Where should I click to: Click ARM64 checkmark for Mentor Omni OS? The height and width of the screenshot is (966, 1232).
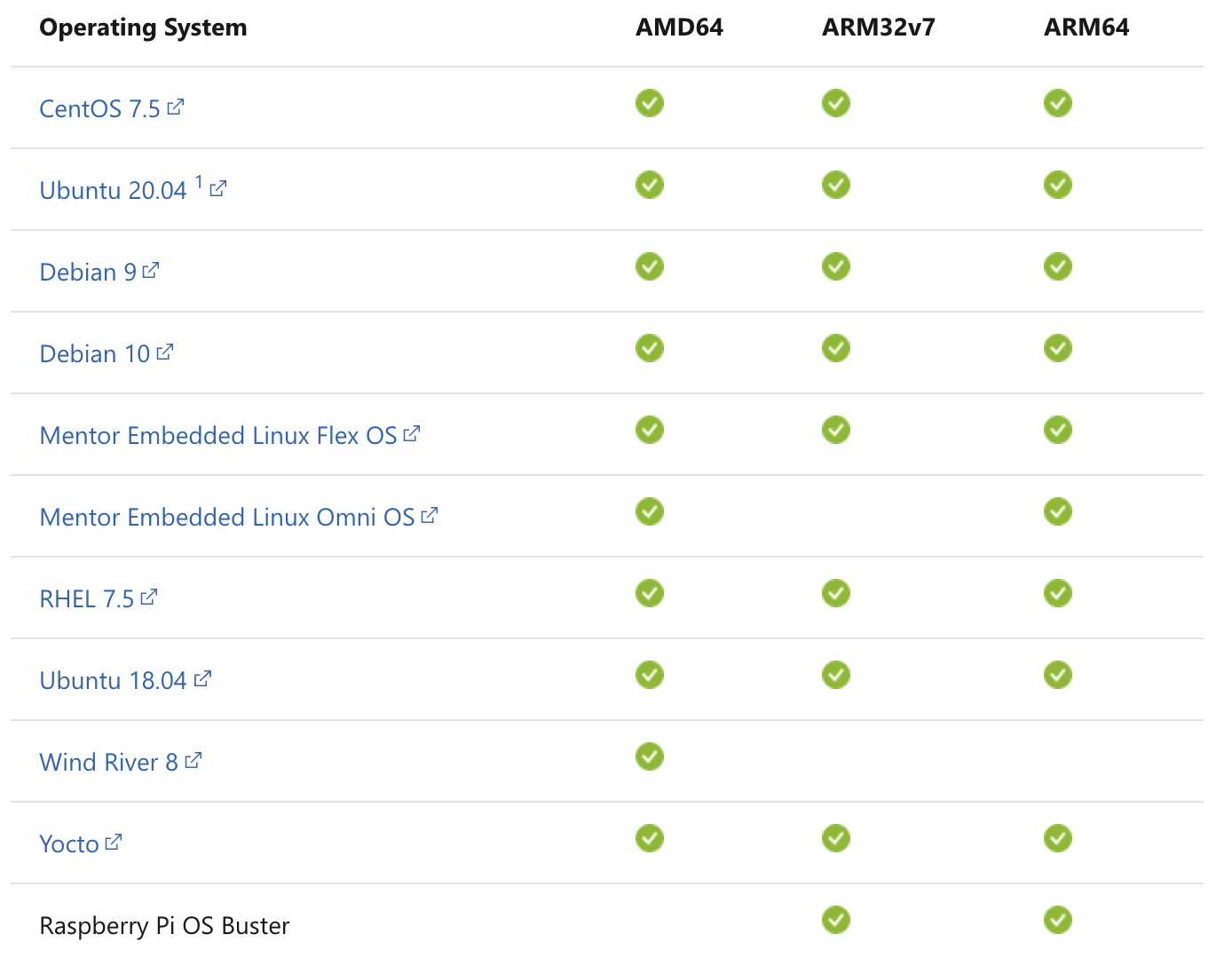tap(1058, 511)
